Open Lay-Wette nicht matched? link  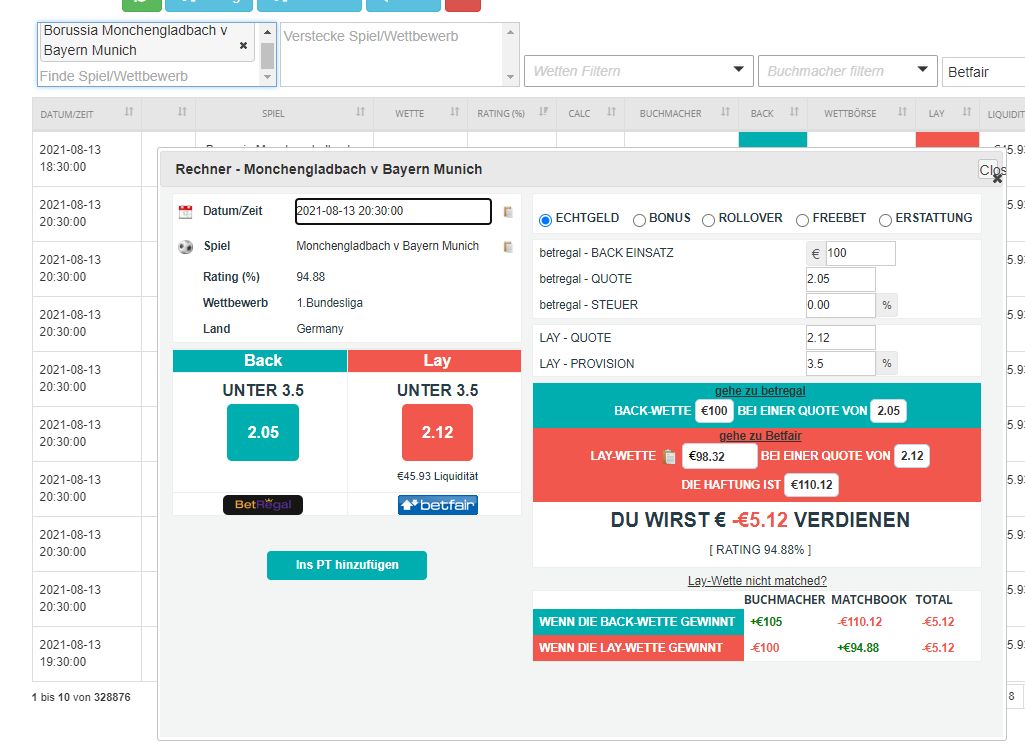[757, 581]
